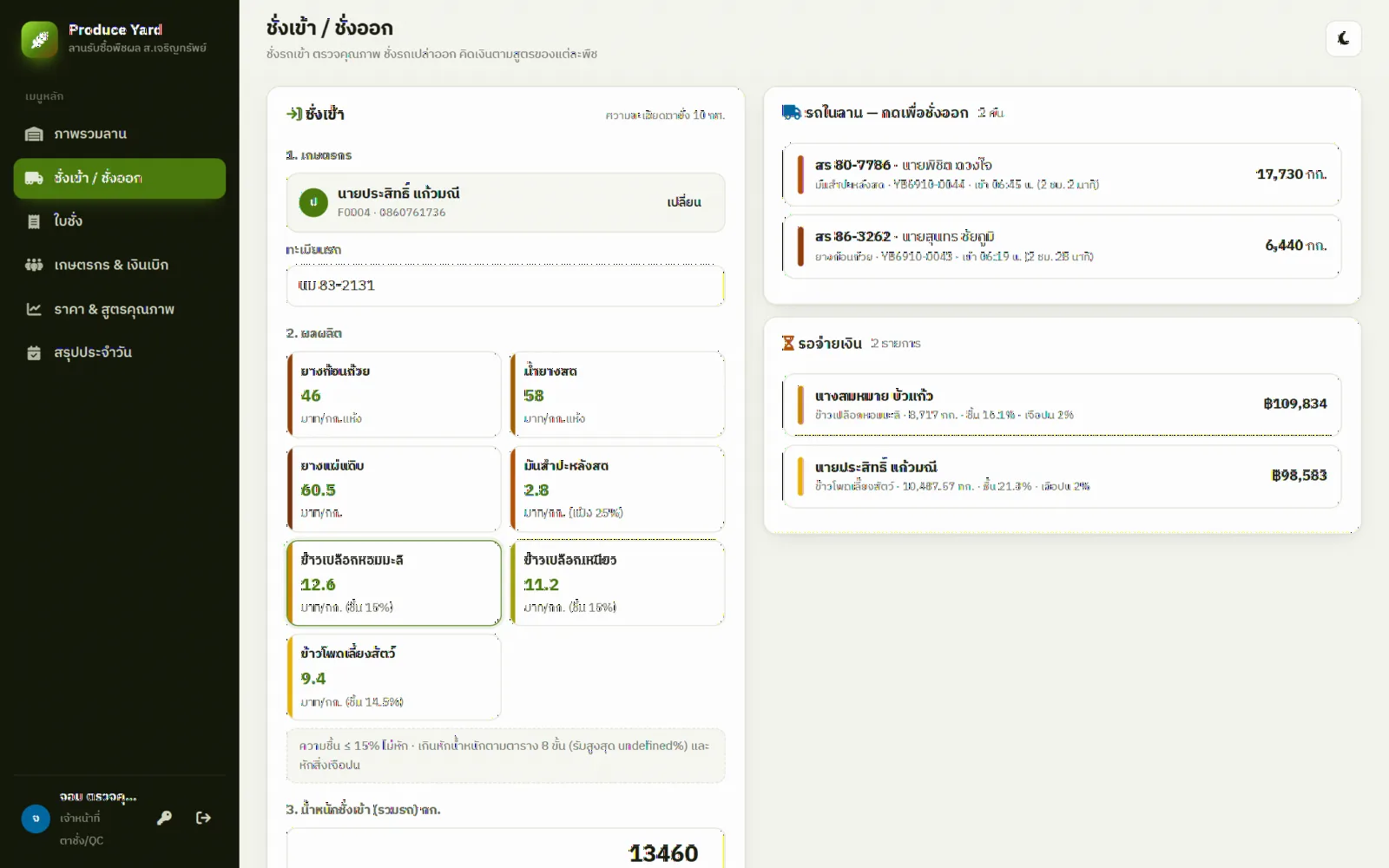The width and height of the screenshot is (1389, 868).
Task: Open ภาพรวมลาน in the sidebar
Action: 120,134
